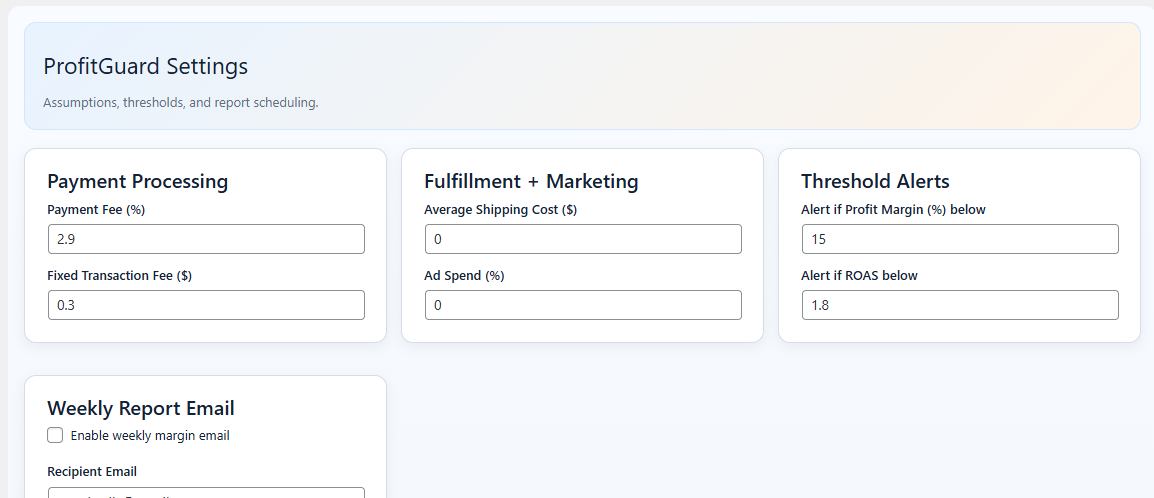Click the 'Payment Fee (%)' label text
1154x498 pixels.
click(96, 210)
